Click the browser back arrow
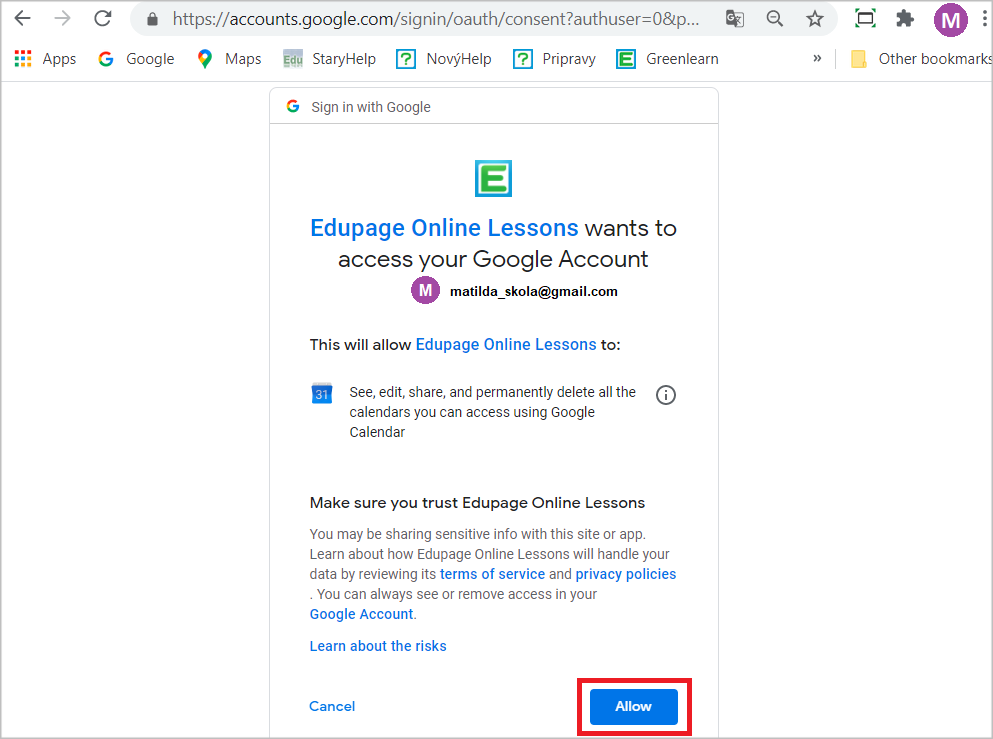993x739 pixels. (x=23, y=18)
